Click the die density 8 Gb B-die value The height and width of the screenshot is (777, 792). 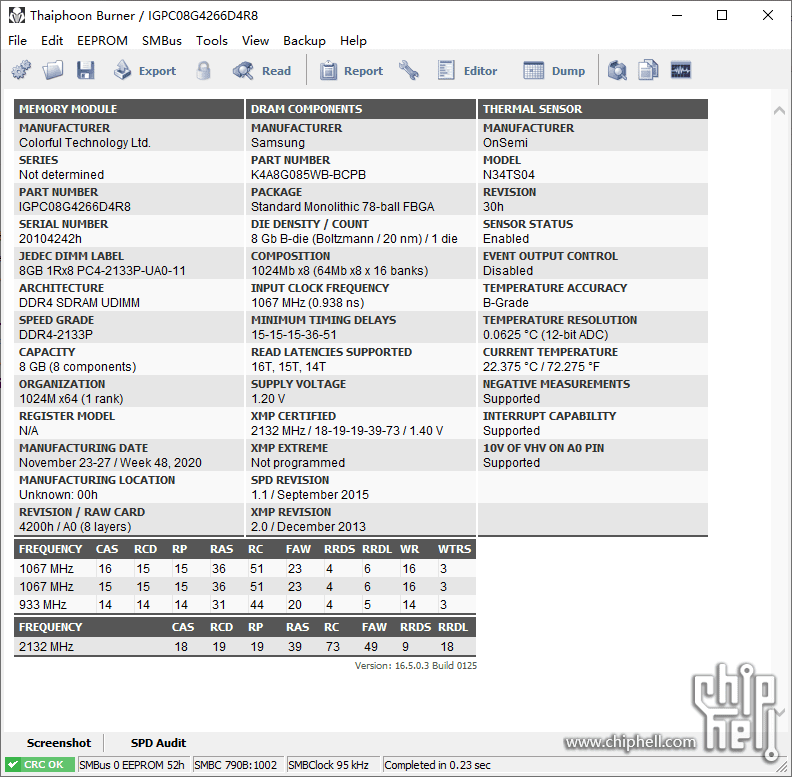(x=354, y=239)
